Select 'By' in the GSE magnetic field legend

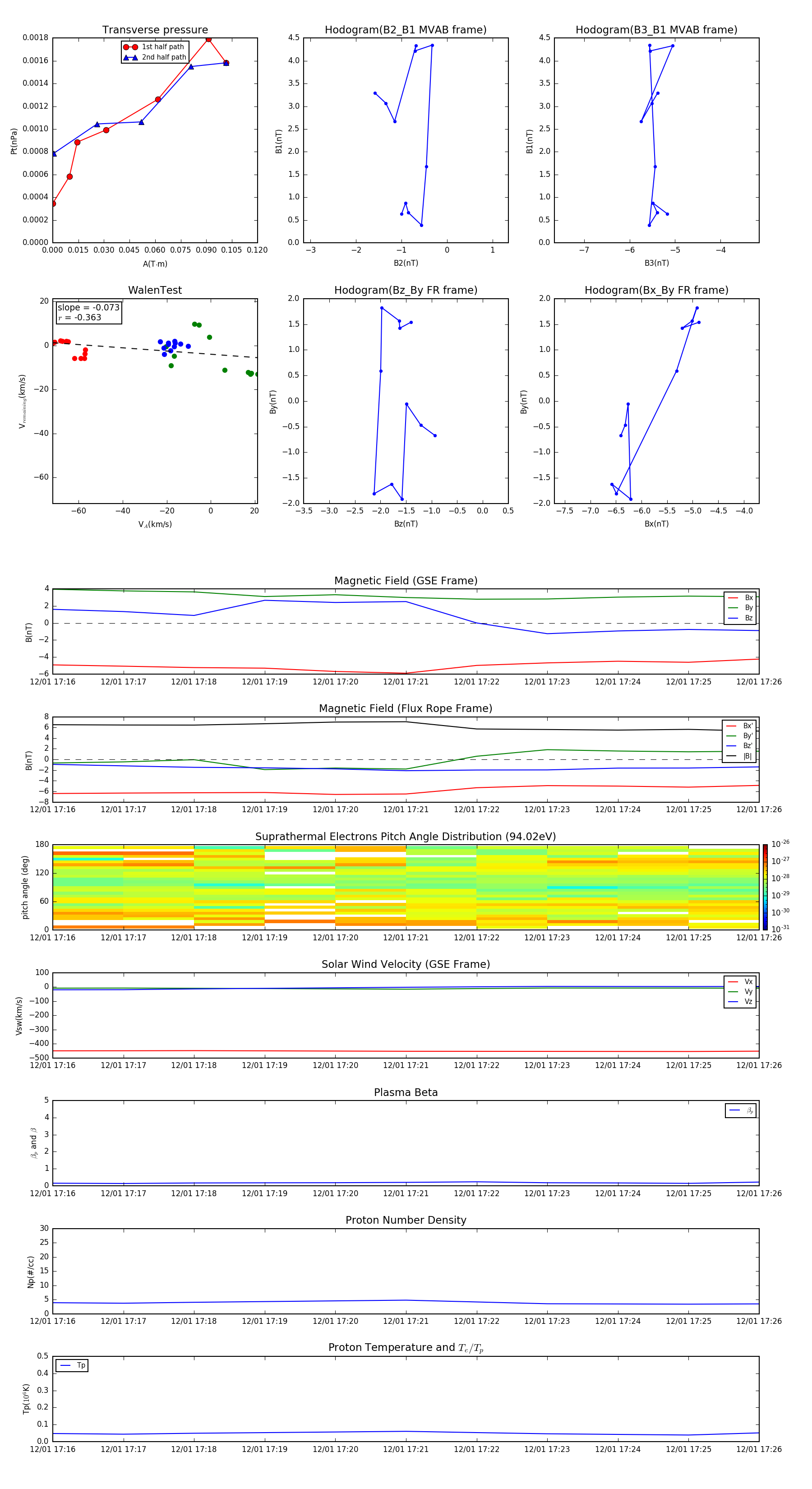[740, 607]
